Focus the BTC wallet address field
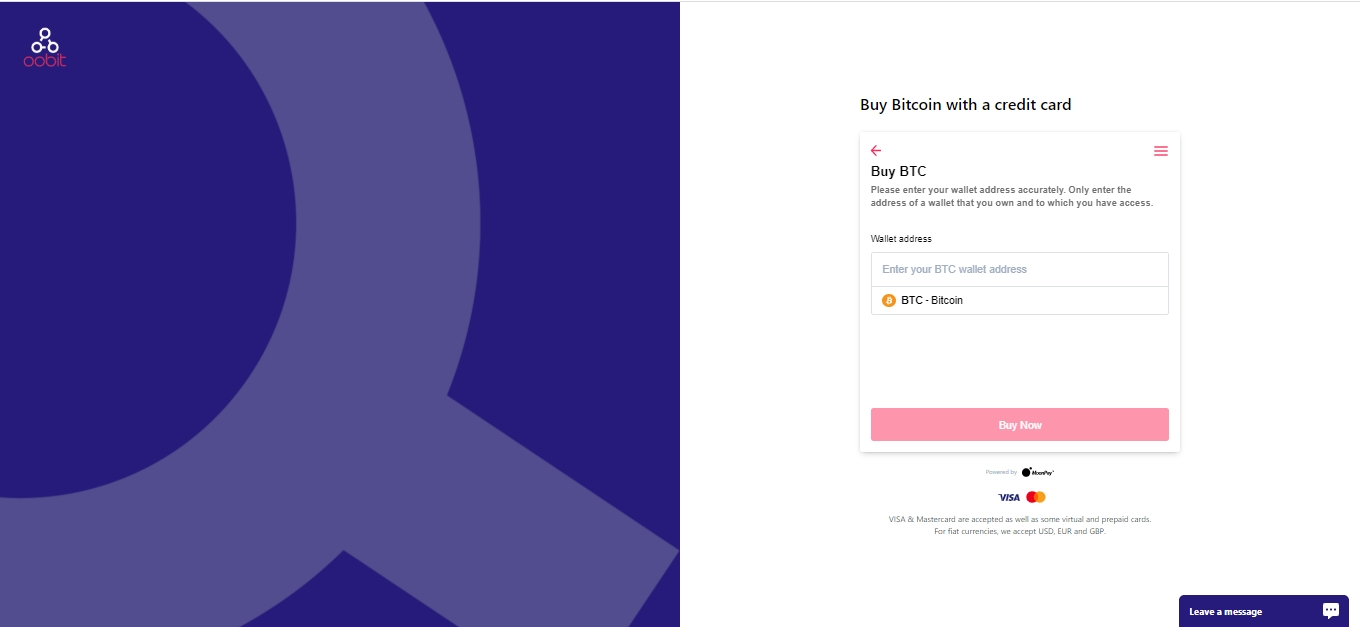 (1020, 269)
